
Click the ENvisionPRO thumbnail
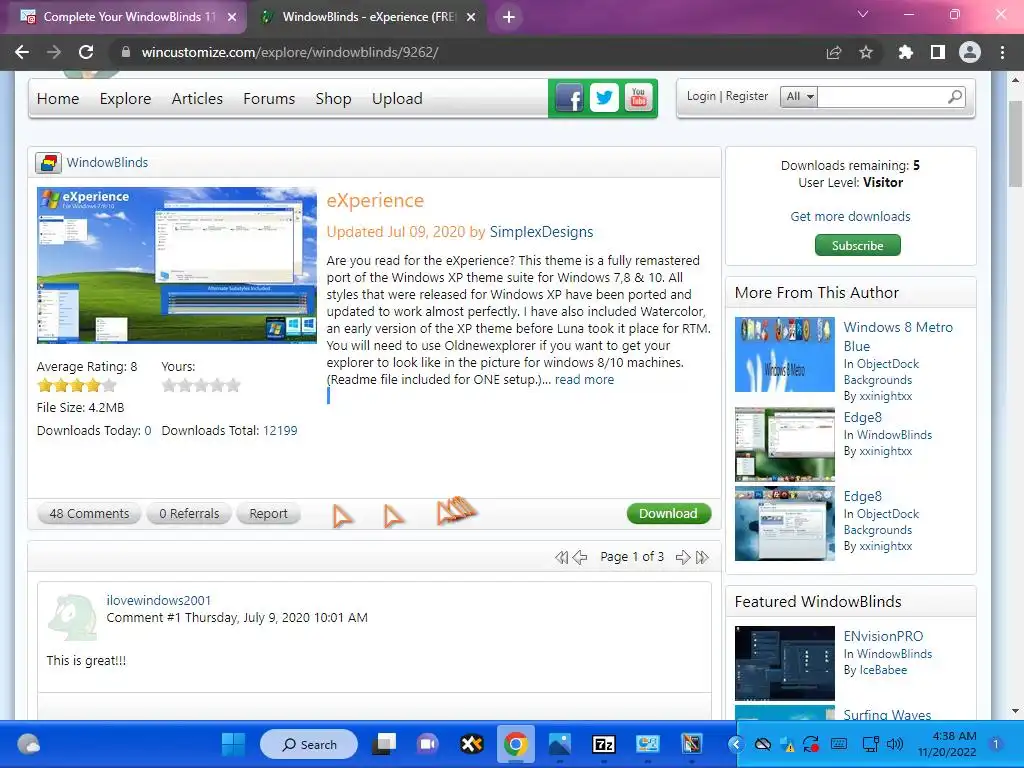coord(784,663)
